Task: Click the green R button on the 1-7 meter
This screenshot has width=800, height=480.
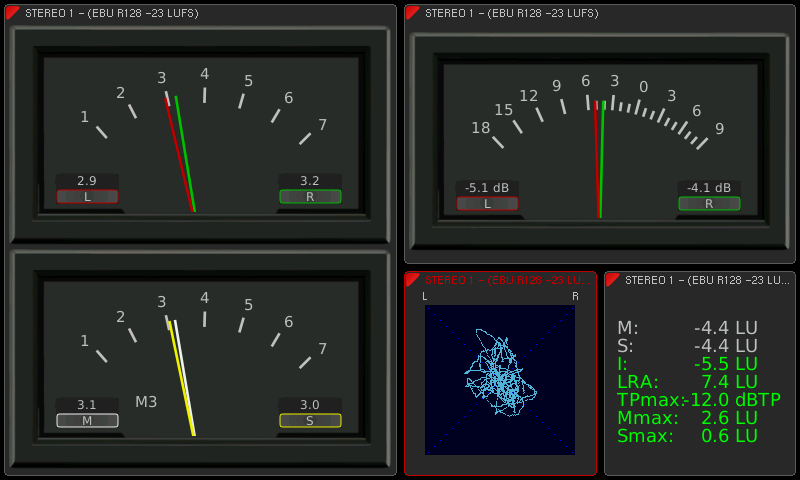Action: (310, 197)
